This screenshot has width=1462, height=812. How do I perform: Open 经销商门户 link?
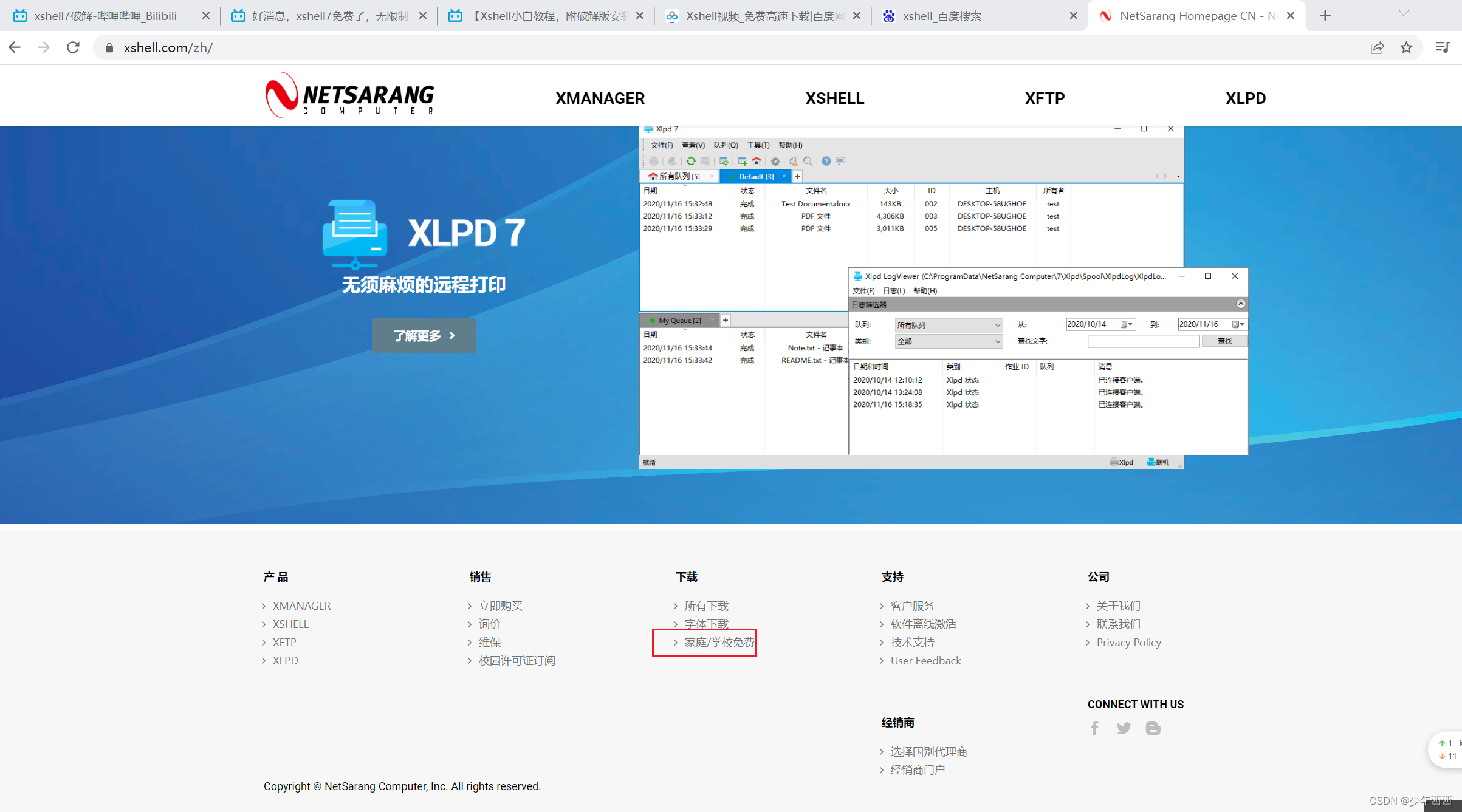[918, 769]
